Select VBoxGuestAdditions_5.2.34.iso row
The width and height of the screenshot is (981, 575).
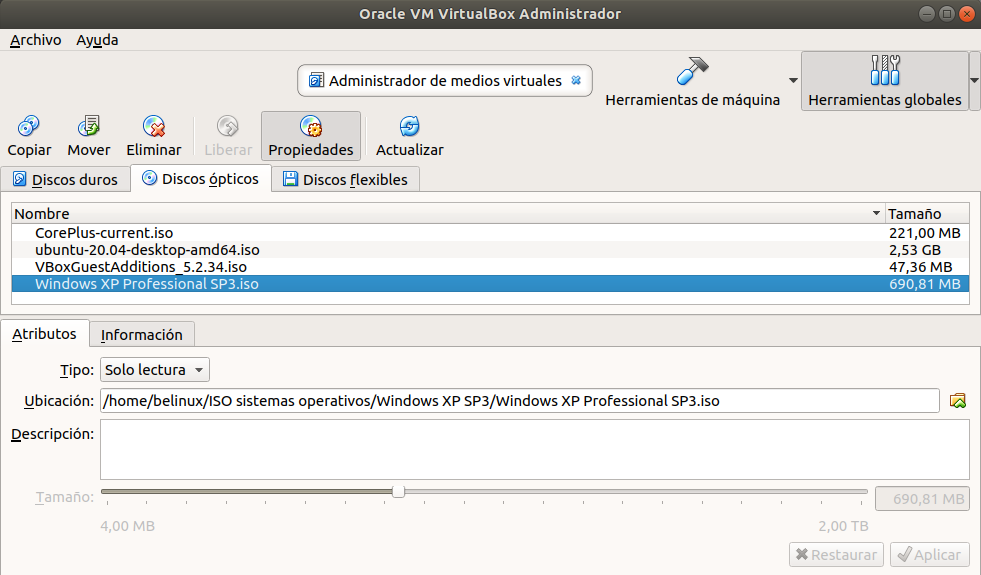point(490,267)
